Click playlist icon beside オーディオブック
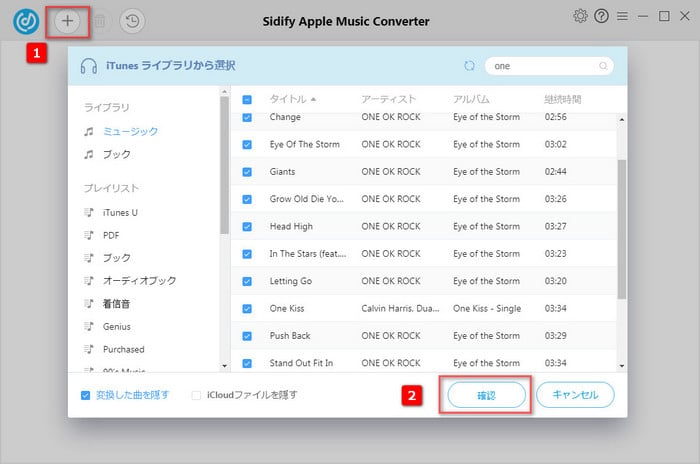Screen dimensions: 700x464 (x=89, y=280)
